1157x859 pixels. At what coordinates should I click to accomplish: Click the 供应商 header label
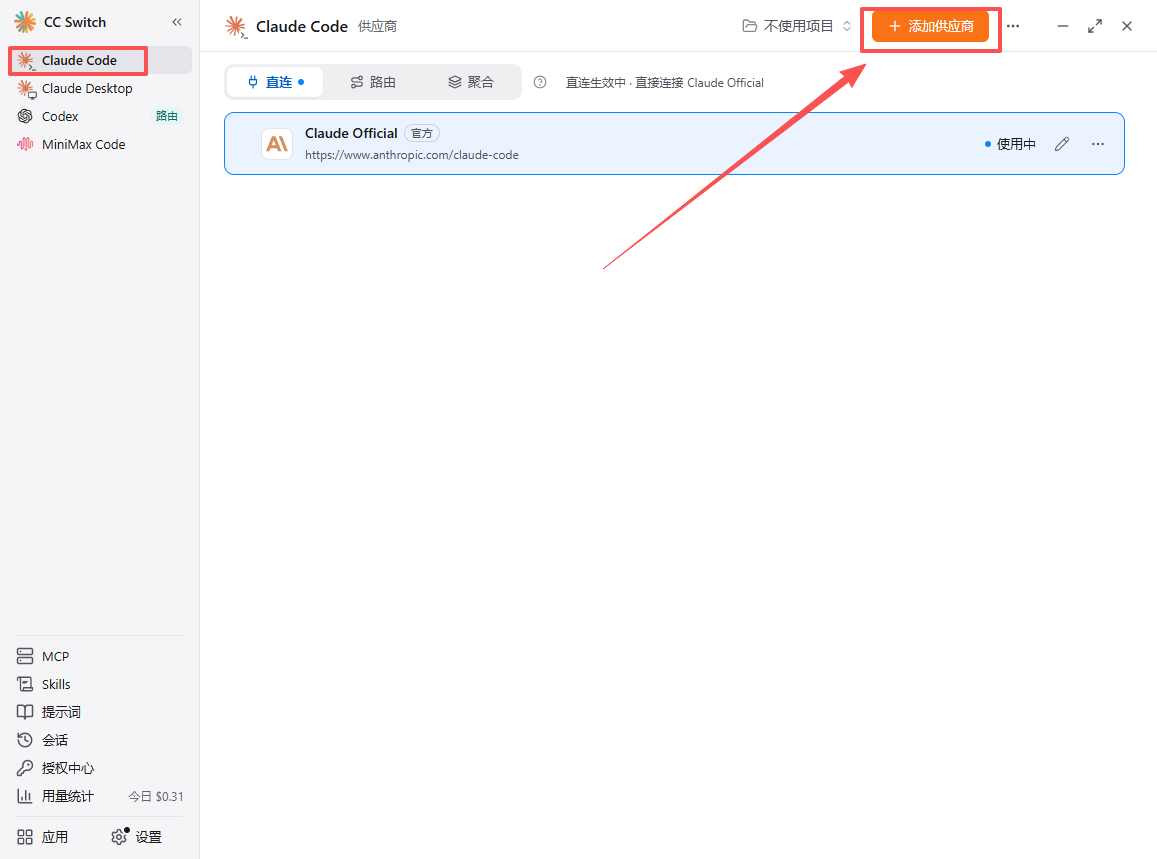tap(378, 27)
